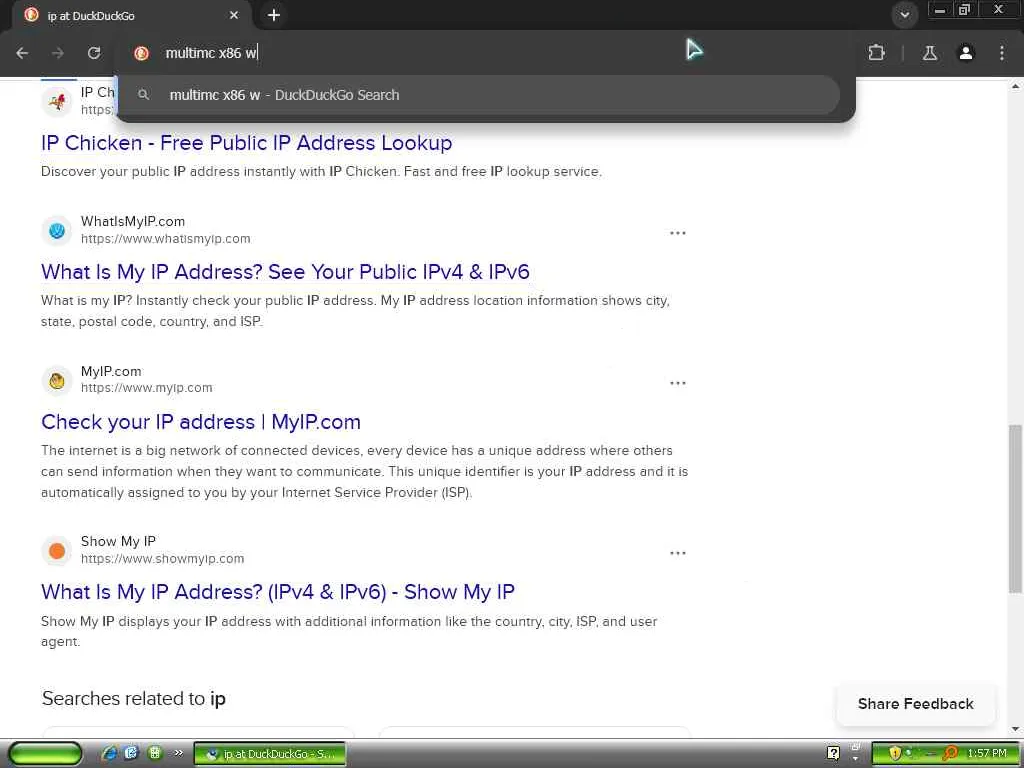Image resolution: width=1024 pixels, height=768 pixels.
Task: Click the browser back arrow
Action: pyautogui.click(x=22, y=53)
